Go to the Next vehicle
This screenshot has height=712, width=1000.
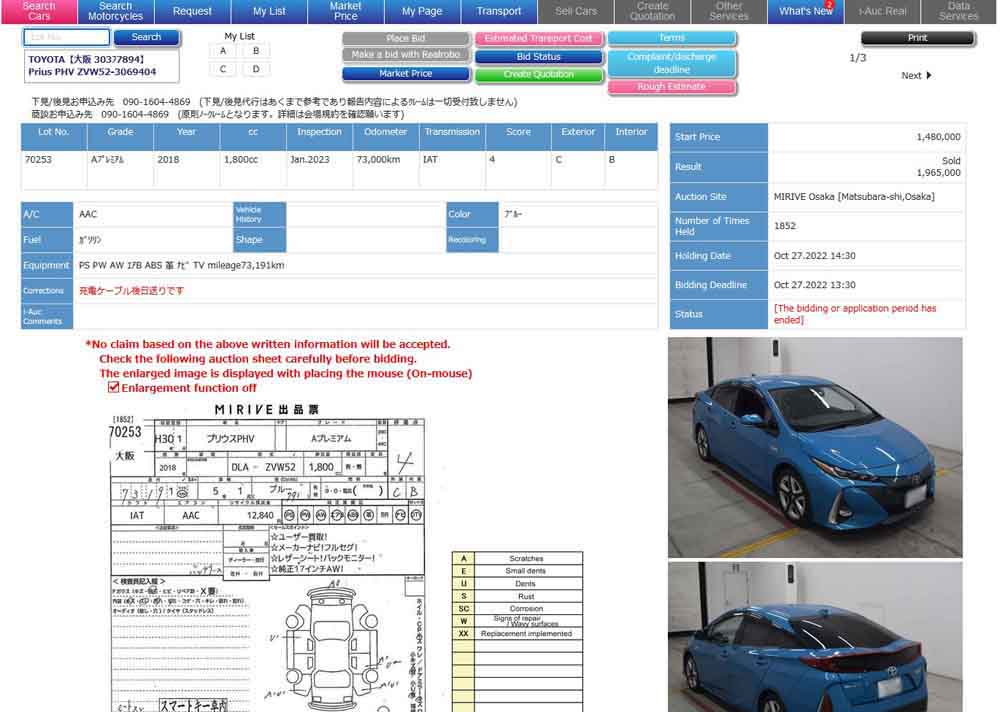916,75
